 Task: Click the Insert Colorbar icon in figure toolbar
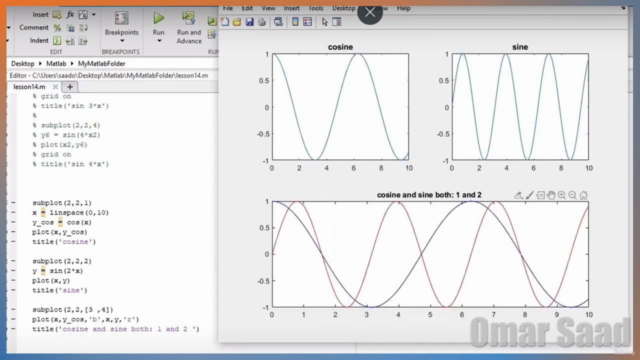295,22
